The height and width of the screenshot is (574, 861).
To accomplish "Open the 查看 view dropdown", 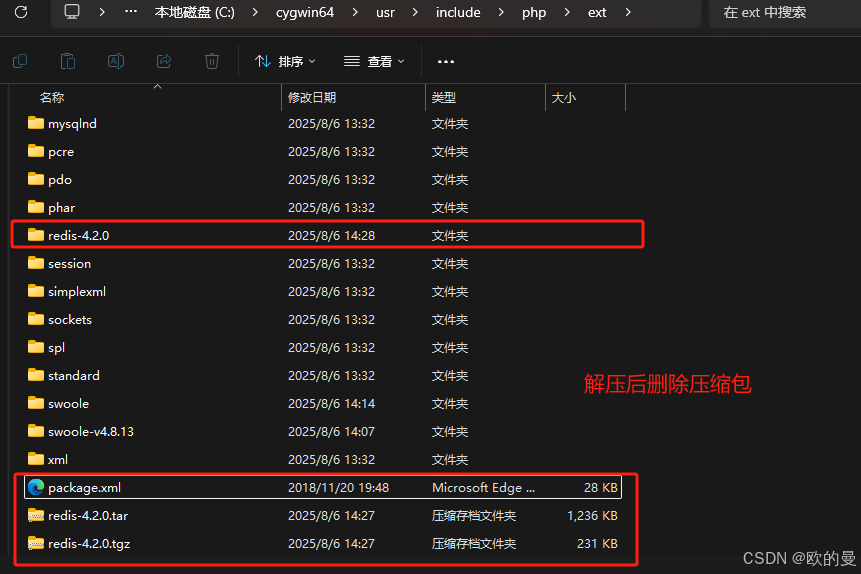I will click(x=374, y=62).
